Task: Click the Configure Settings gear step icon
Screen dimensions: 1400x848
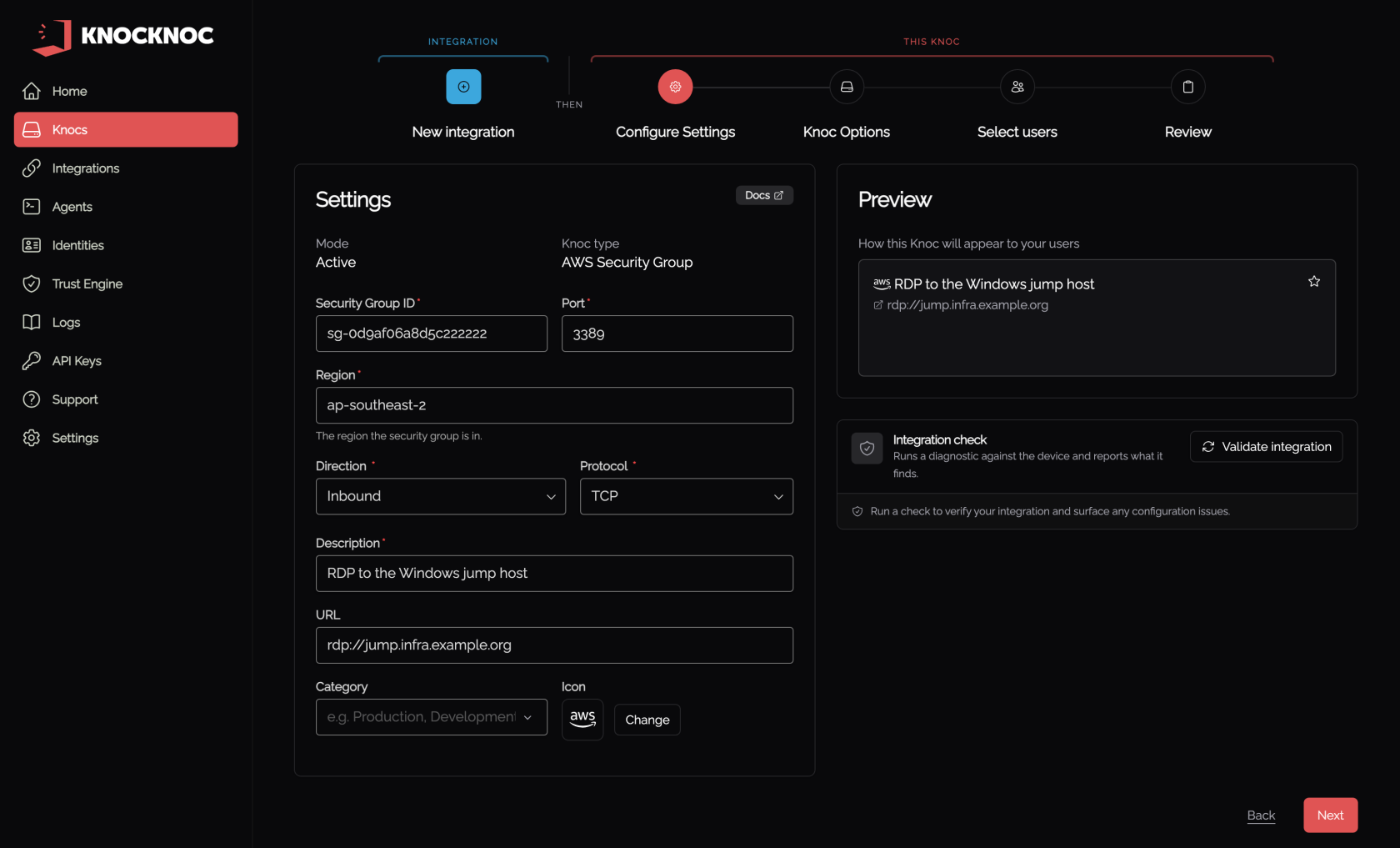Action: [675, 87]
